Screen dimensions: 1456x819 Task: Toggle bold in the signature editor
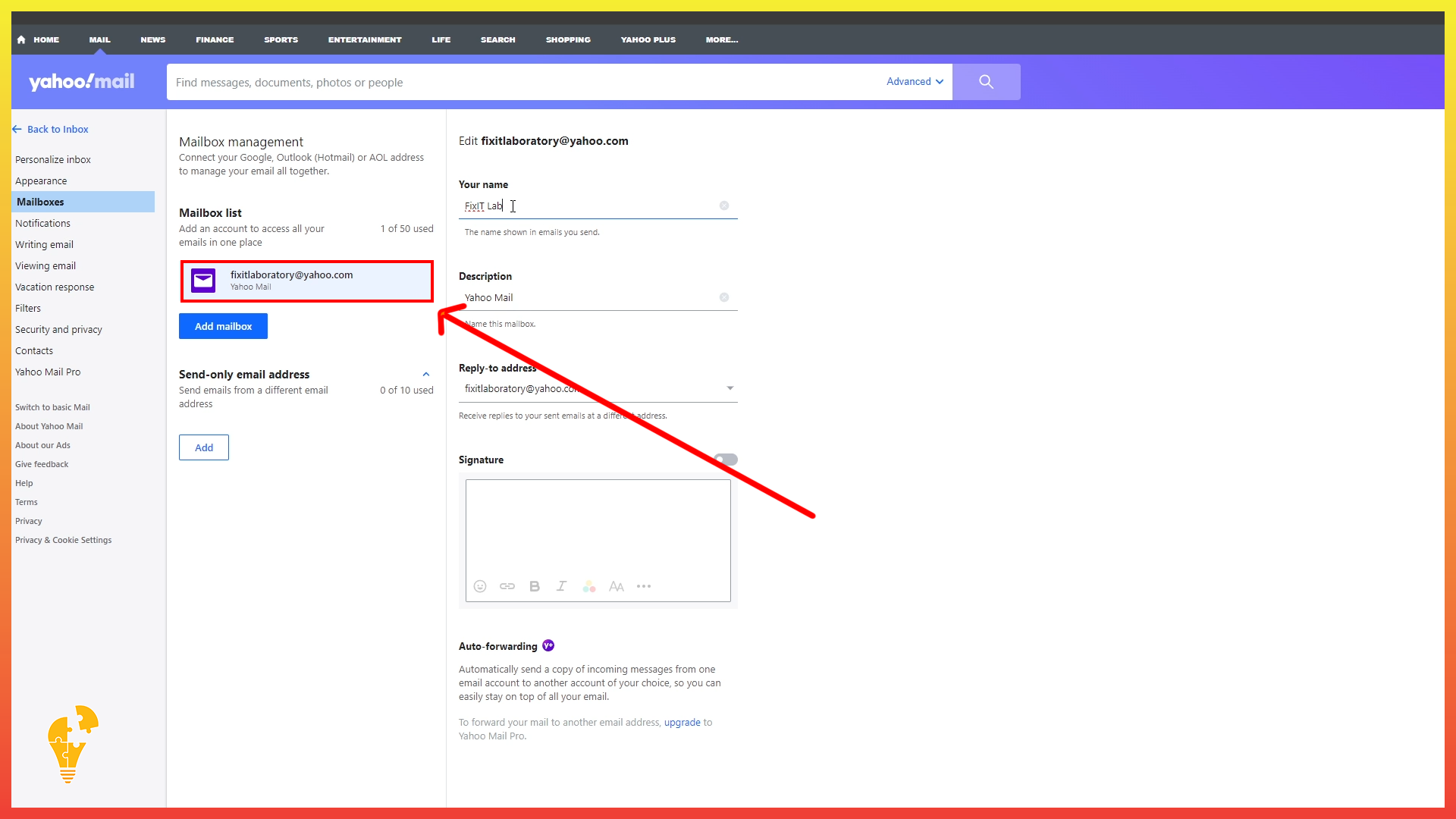coord(535,586)
